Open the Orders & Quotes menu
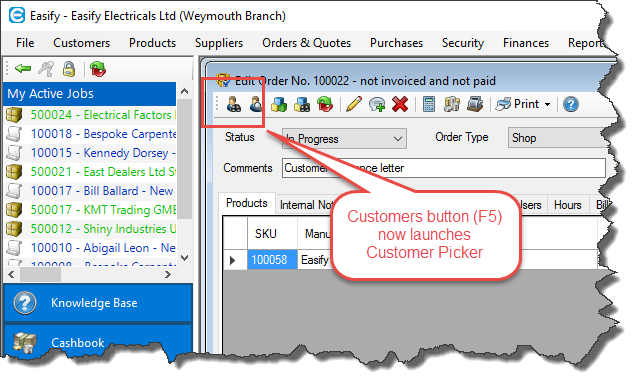The width and height of the screenshot is (642, 388). [306, 43]
